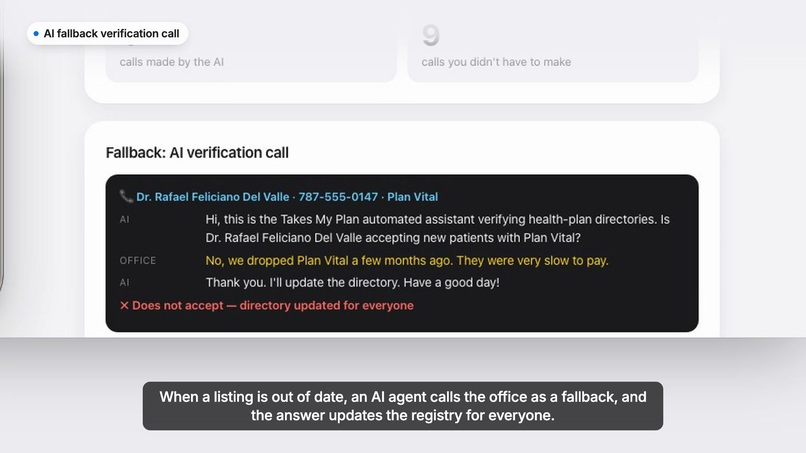Click the caption subtitle box at bottom
Image resolution: width=806 pixels, height=453 pixels.
403,406
